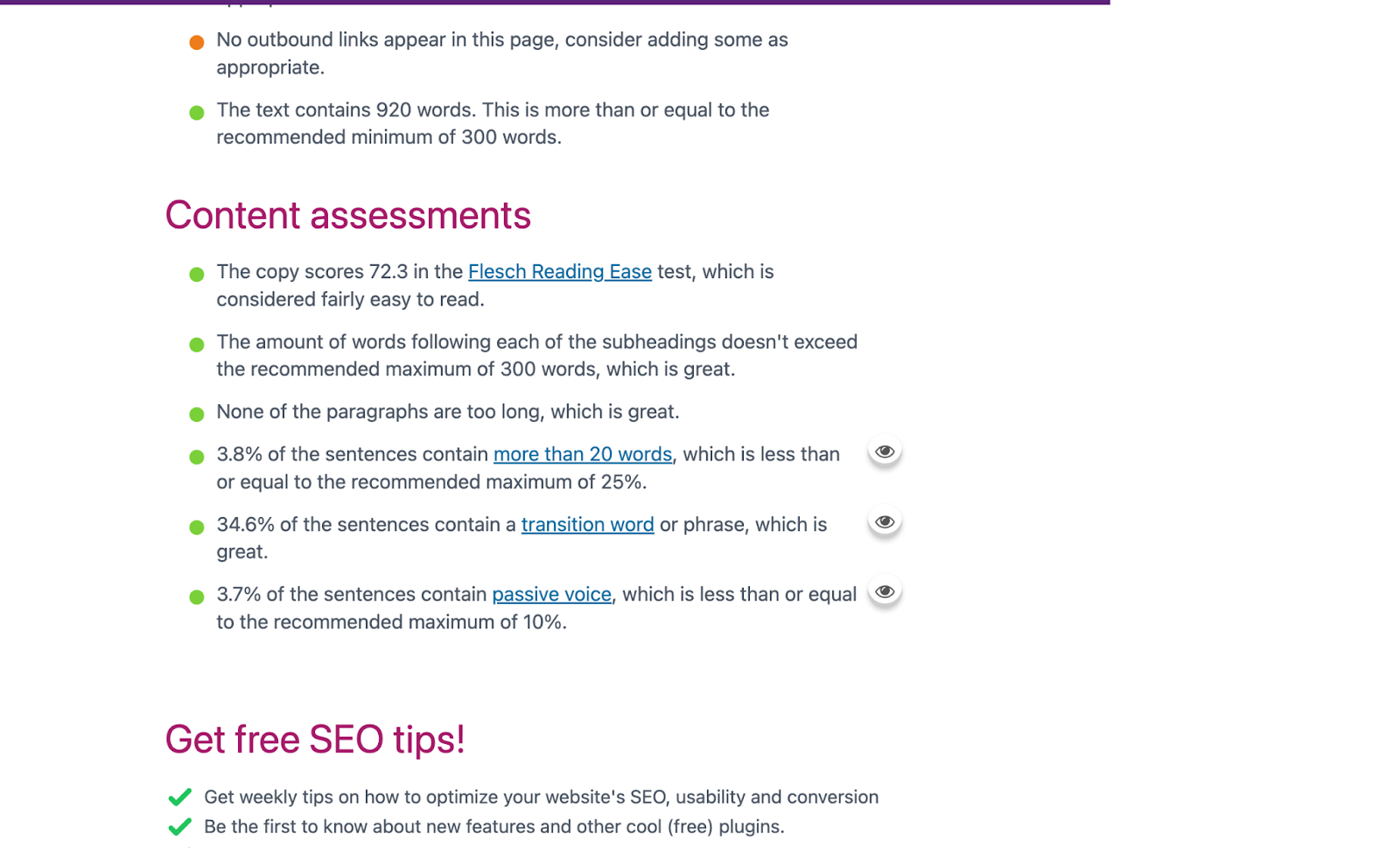Click green checkmark beside 'Be the first' line

pos(179,827)
